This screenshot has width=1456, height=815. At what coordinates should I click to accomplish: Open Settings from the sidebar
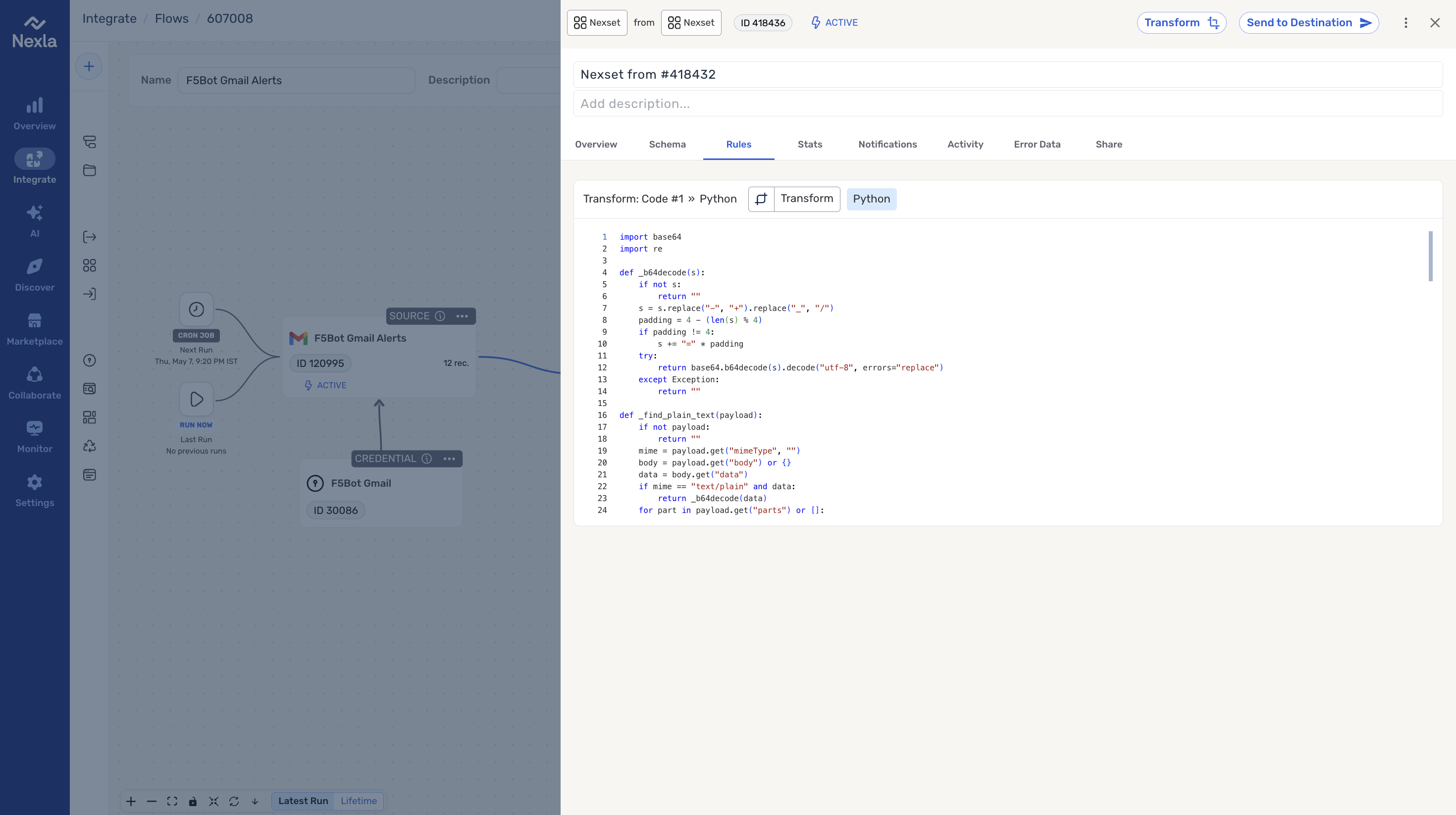coord(35,491)
